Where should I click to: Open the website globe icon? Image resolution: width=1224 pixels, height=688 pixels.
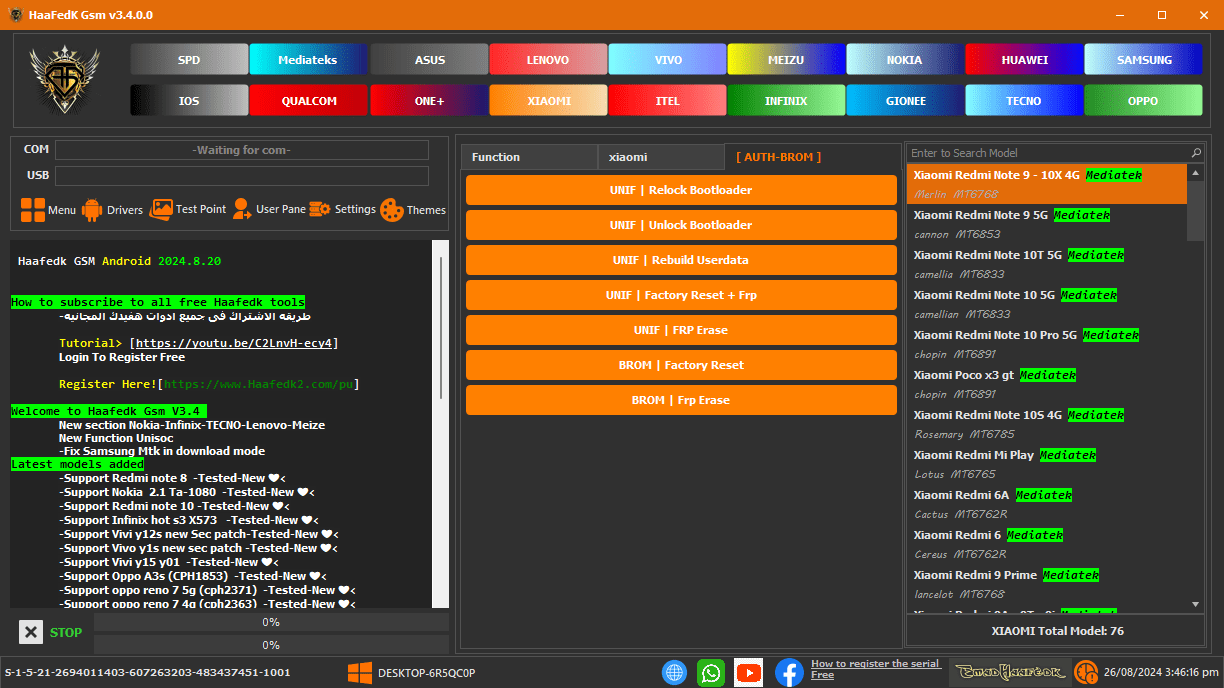coord(674,672)
